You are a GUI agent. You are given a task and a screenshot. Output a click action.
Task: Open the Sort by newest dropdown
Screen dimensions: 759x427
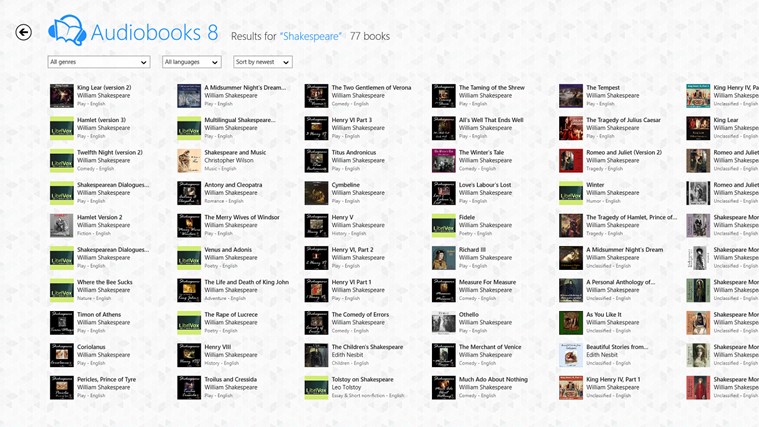(262, 62)
